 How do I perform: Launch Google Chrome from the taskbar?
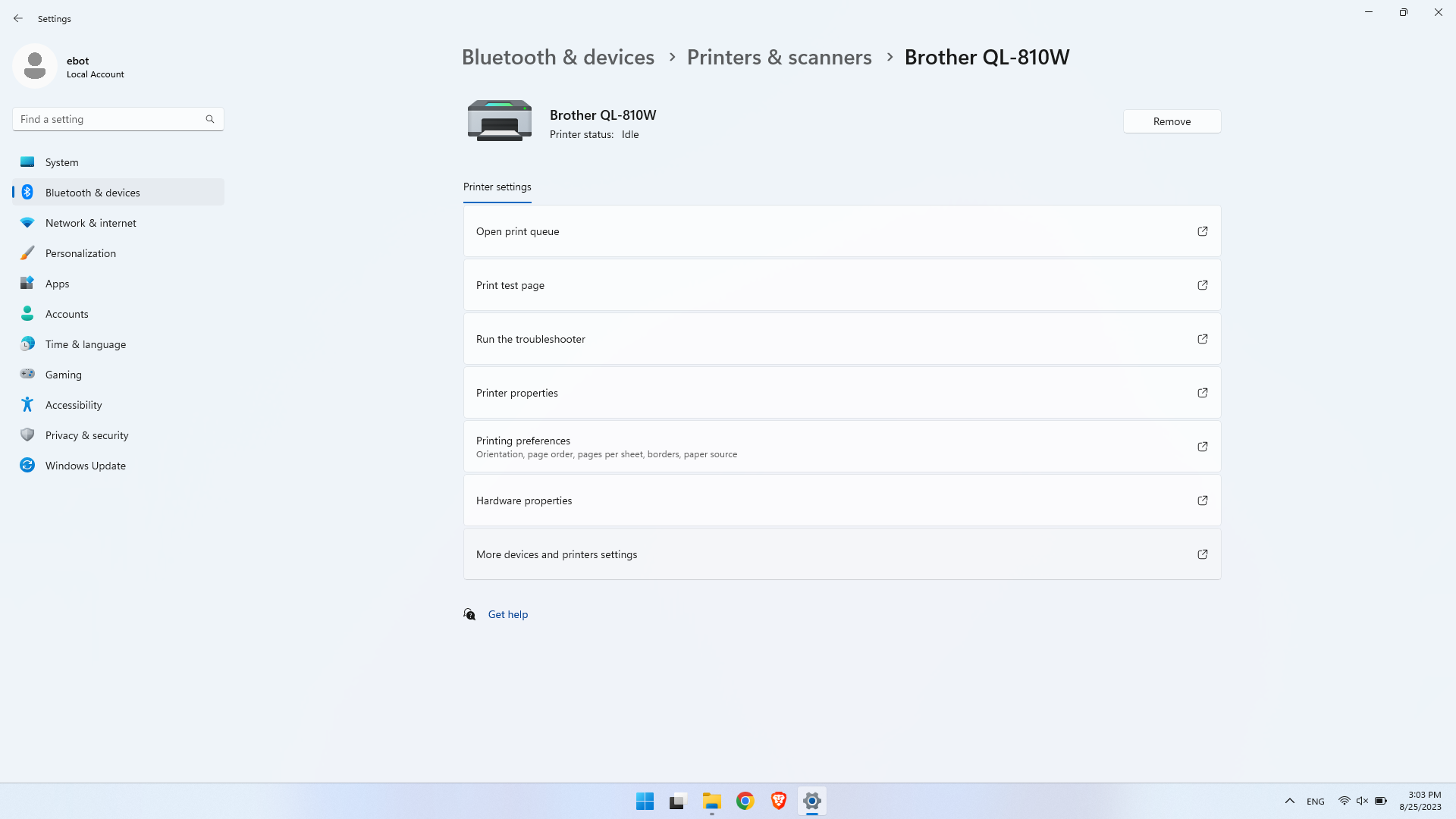(x=745, y=801)
